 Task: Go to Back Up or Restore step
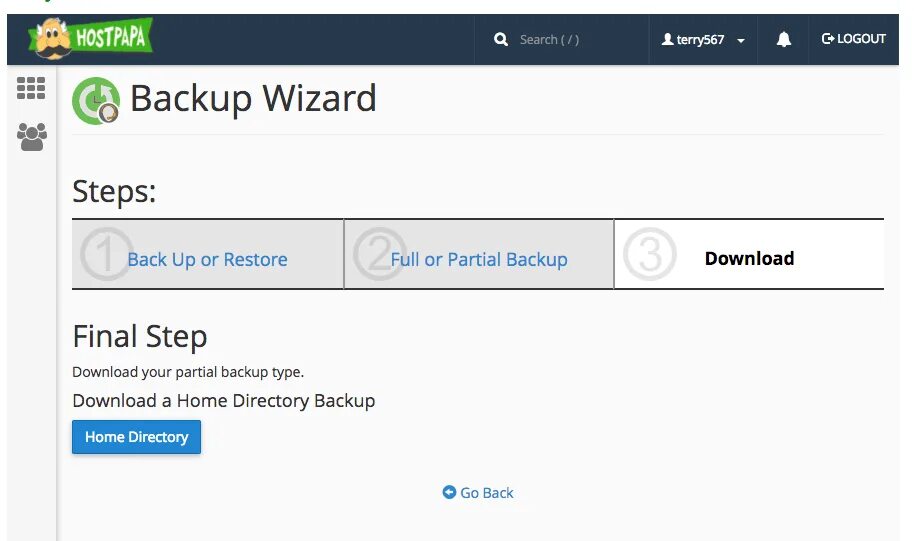tap(208, 259)
